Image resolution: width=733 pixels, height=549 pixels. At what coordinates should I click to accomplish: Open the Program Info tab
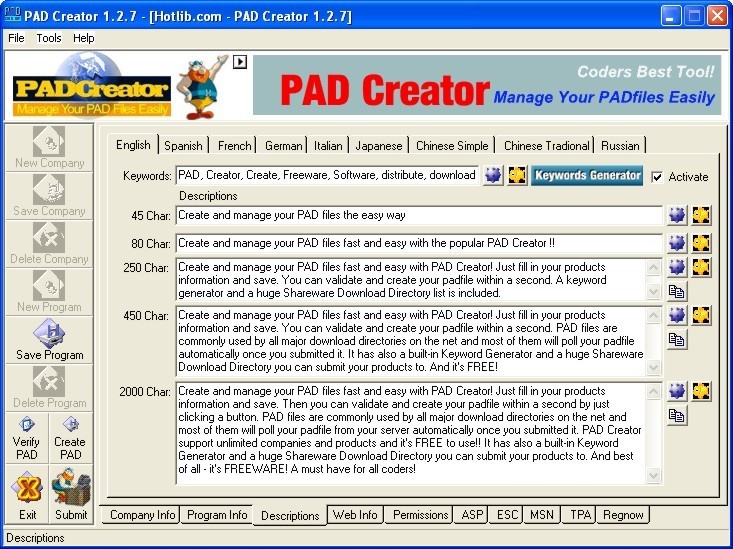[x=217, y=515]
